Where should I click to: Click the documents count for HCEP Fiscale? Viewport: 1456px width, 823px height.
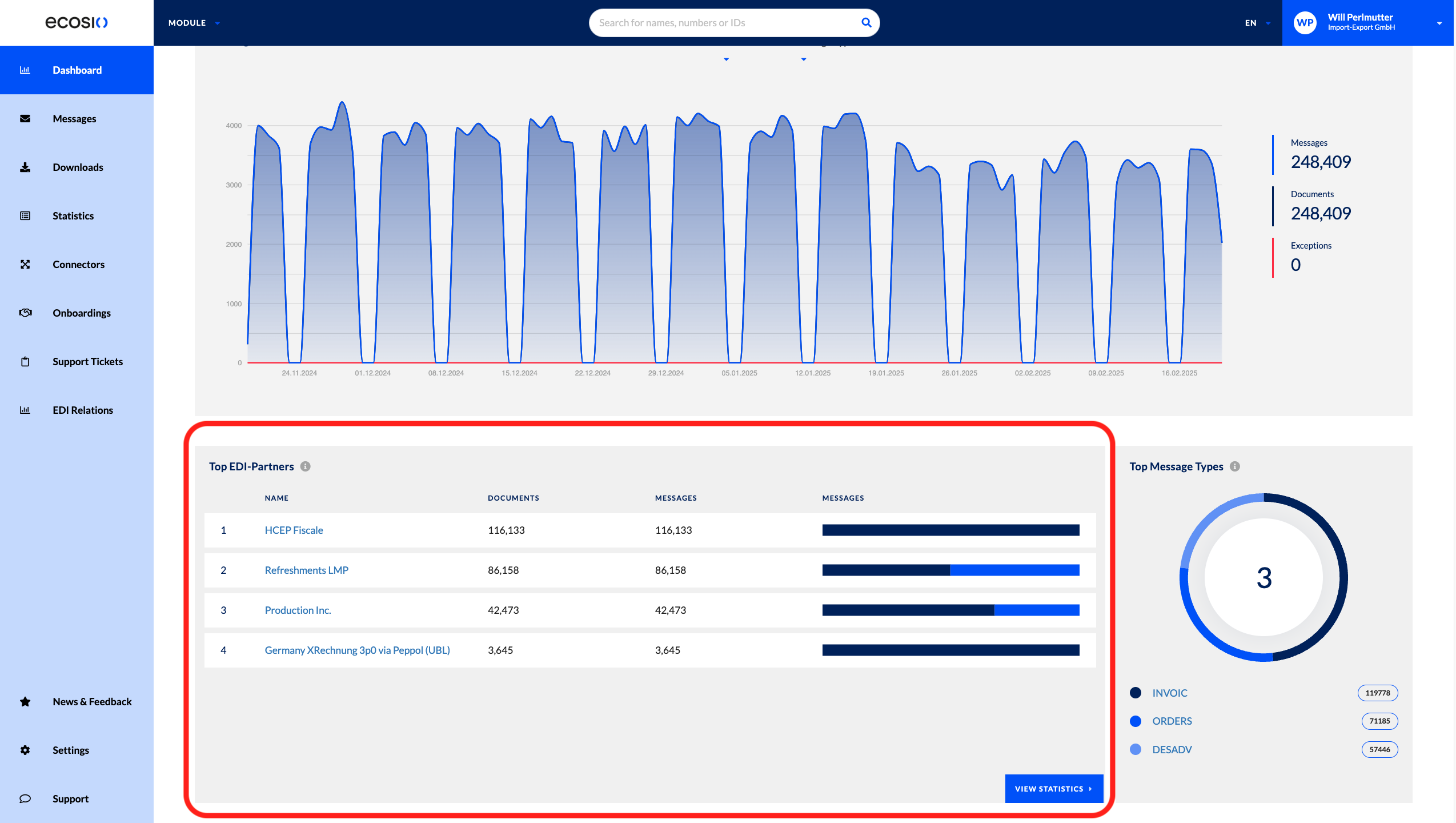click(506, 530)
